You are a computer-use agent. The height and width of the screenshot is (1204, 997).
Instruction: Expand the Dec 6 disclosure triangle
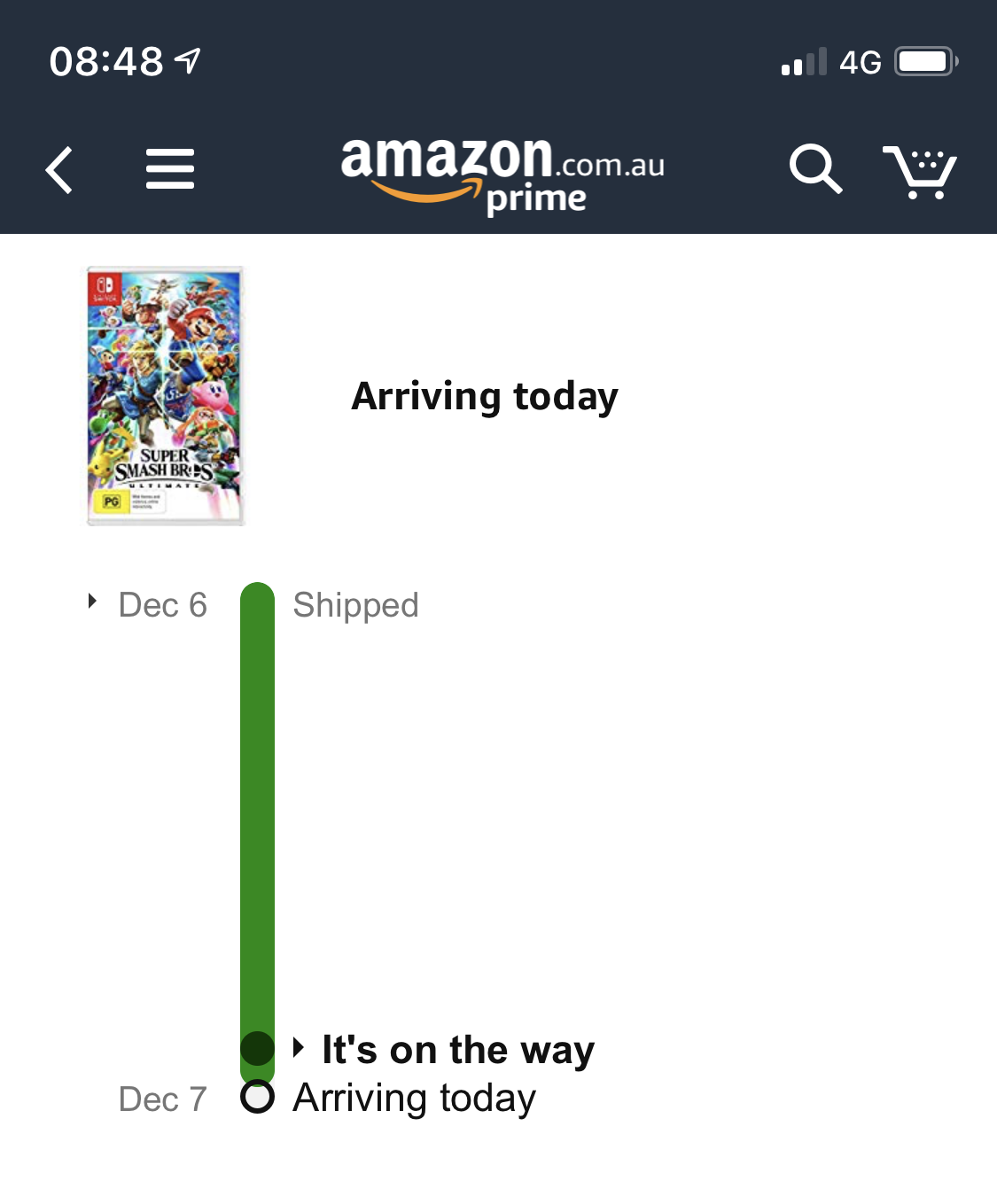[x=92, y=602]
